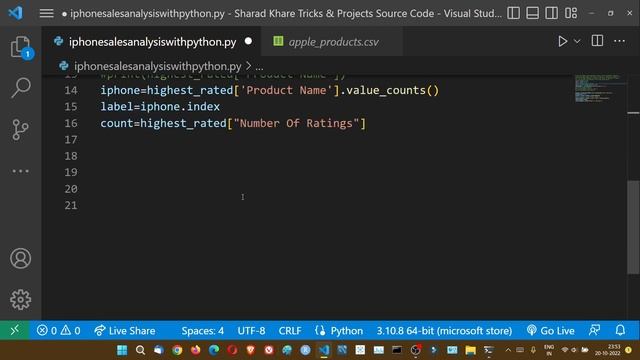640x360 pixels.
Task: Change indentation via Spaces: 4
Action: tap(202, 331)
